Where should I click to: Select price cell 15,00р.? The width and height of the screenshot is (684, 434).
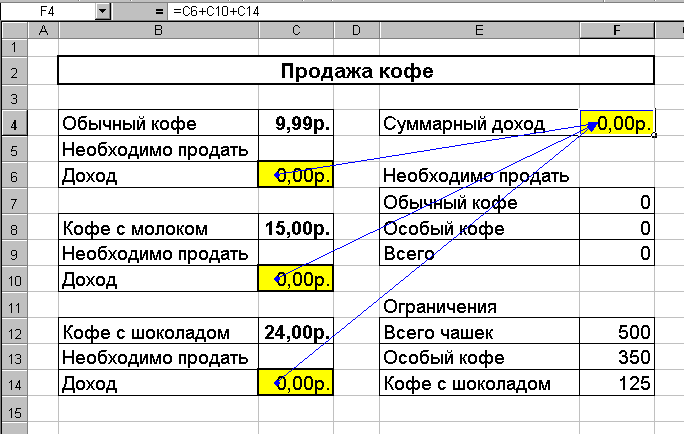(296, 228)
